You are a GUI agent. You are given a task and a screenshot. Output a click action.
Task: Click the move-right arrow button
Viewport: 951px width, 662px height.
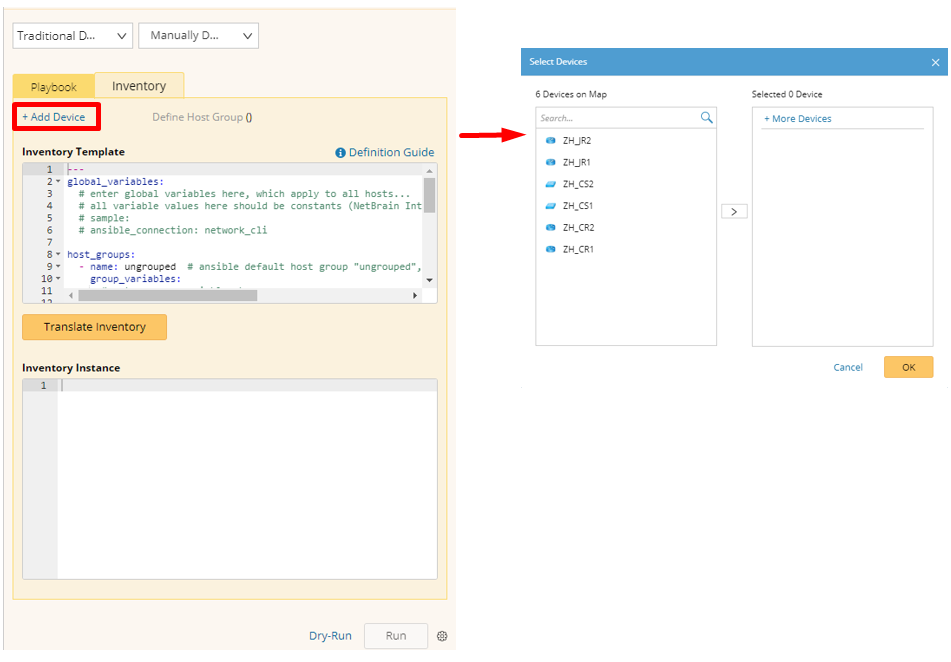click(734, 211)
